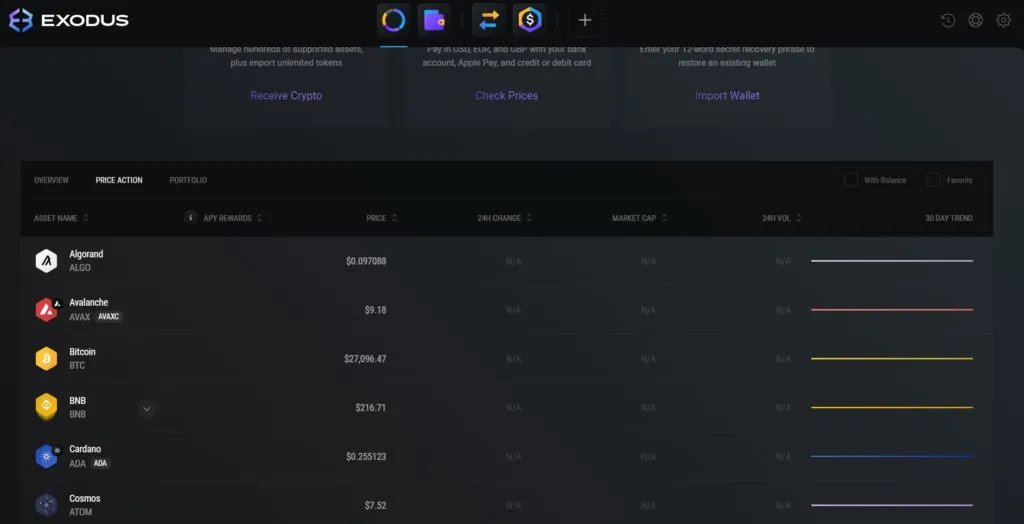Open the settings gear icon
This screenshot has height=524, width=1024.
1003,20
